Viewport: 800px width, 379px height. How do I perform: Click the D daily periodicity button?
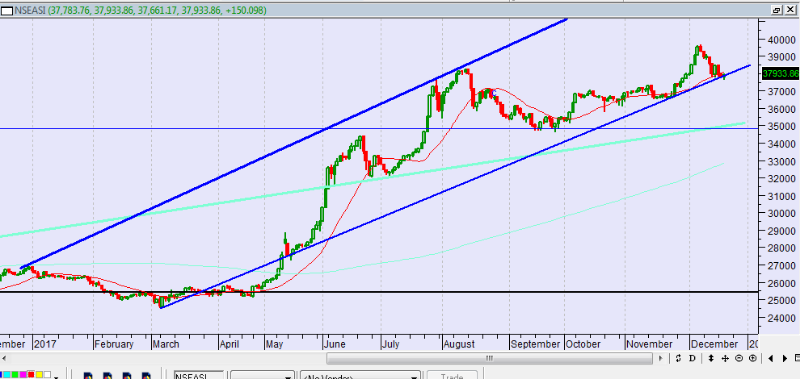click(693, 358)
